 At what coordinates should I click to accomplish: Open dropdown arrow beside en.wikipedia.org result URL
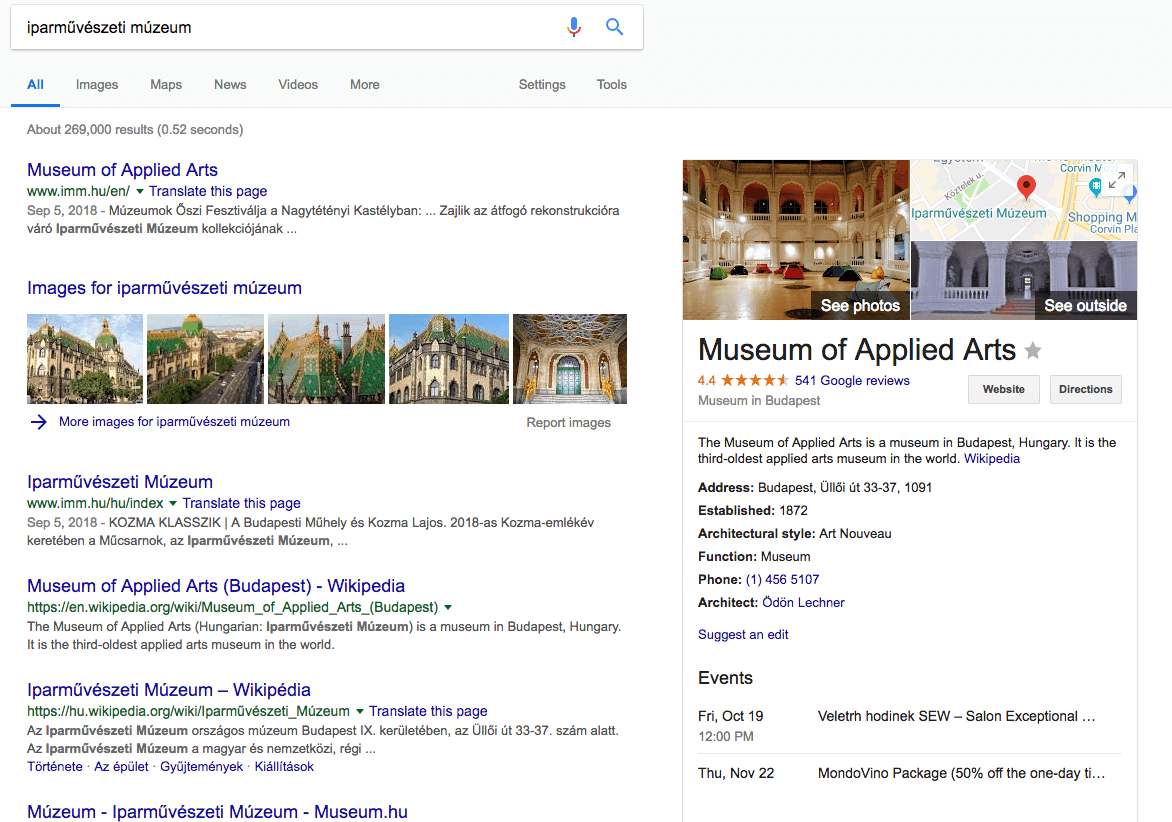[x=448, y=608]
